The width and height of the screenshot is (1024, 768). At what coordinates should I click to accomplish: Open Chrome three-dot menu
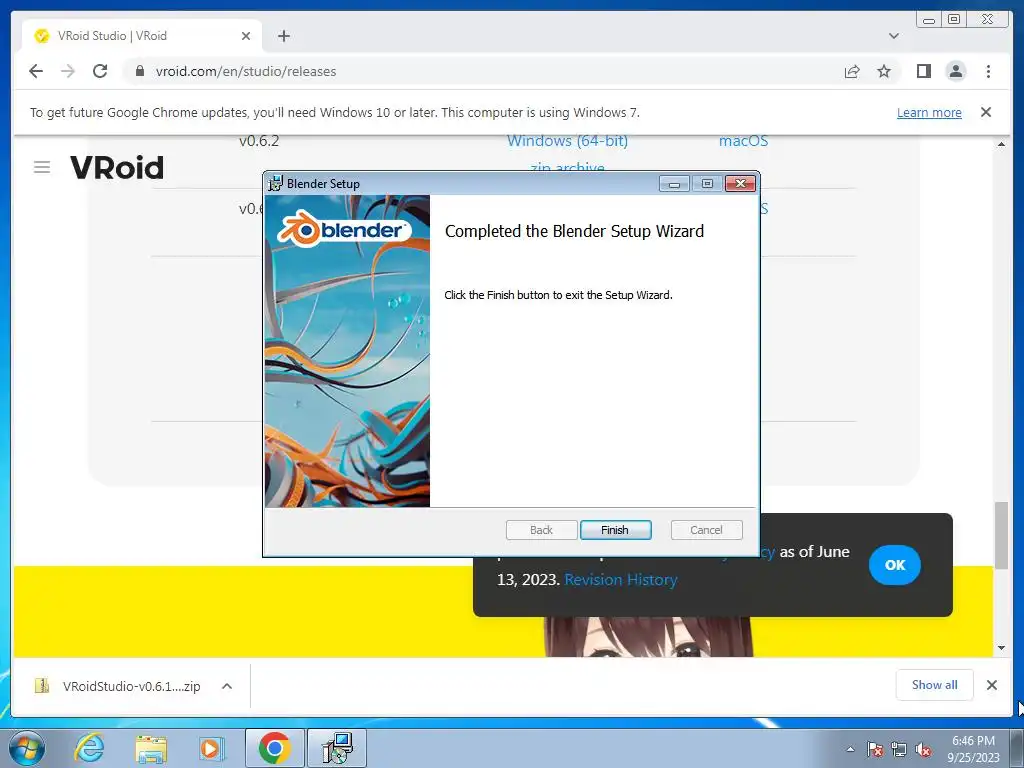click(988, 71)
